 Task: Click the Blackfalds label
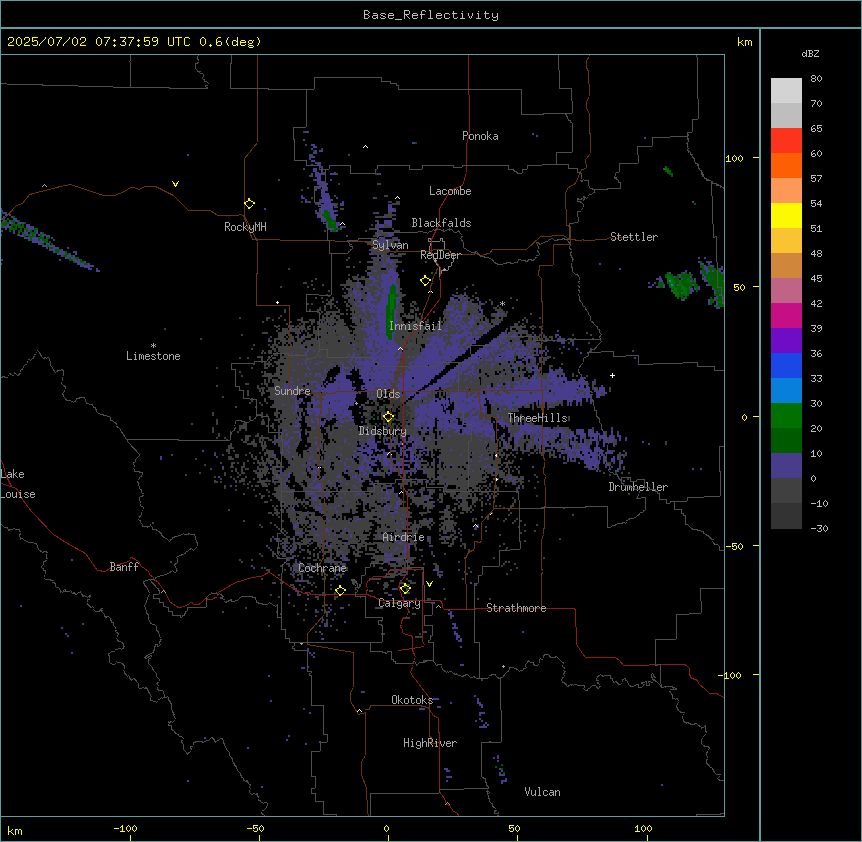pyautogui.click(x=441, y=223)
